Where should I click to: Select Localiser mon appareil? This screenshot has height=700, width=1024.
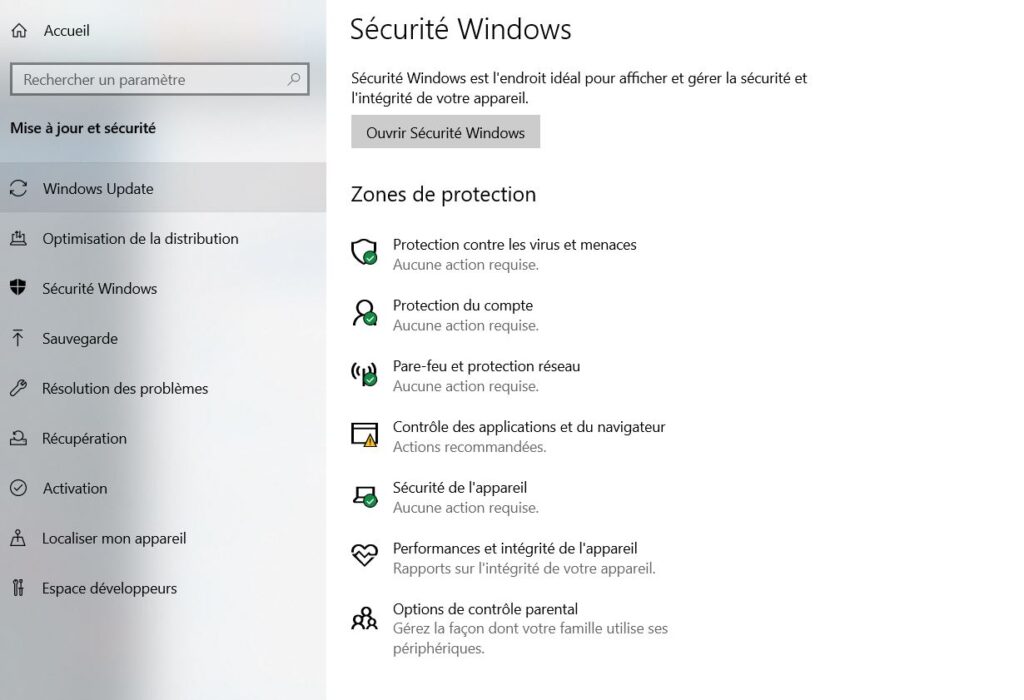pos(113,538)
